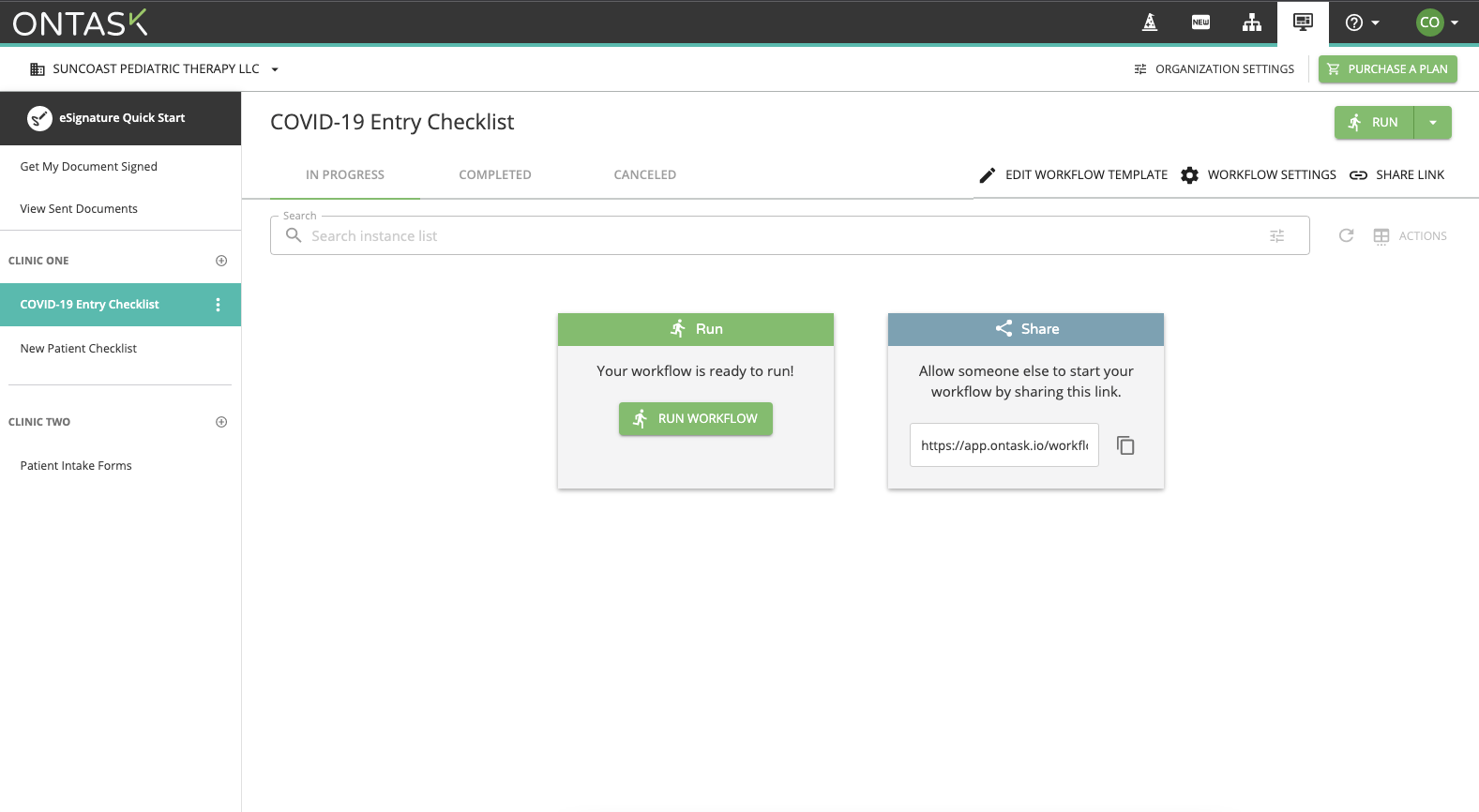Open the organization hierarchy icon
This screenshot has height=812, width=1479.
[x=1252, y=23]
